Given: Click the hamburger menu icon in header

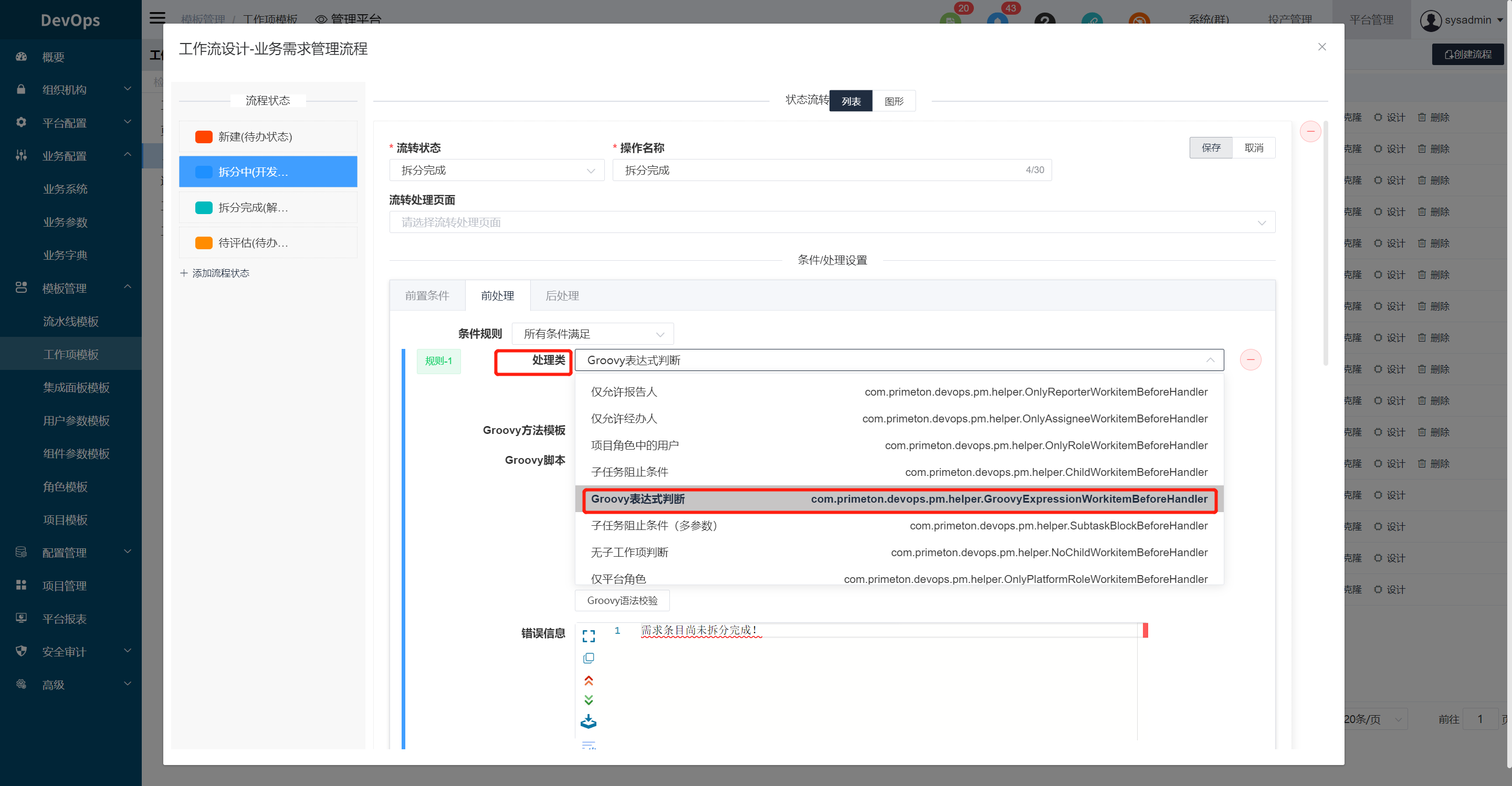Looking at the screenshot, I should [157, 18].
